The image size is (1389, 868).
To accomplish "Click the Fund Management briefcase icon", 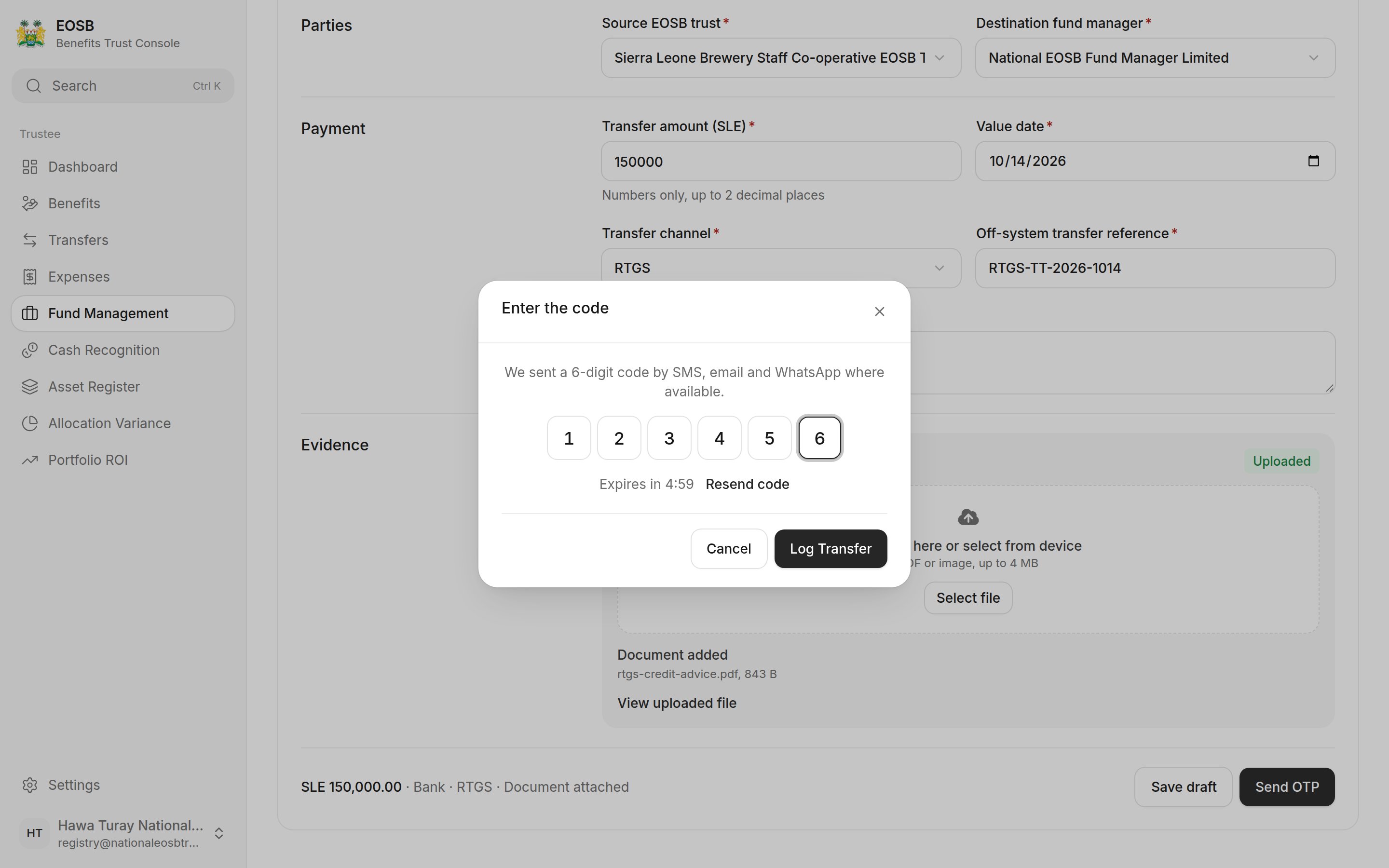I will pos(30,313).
